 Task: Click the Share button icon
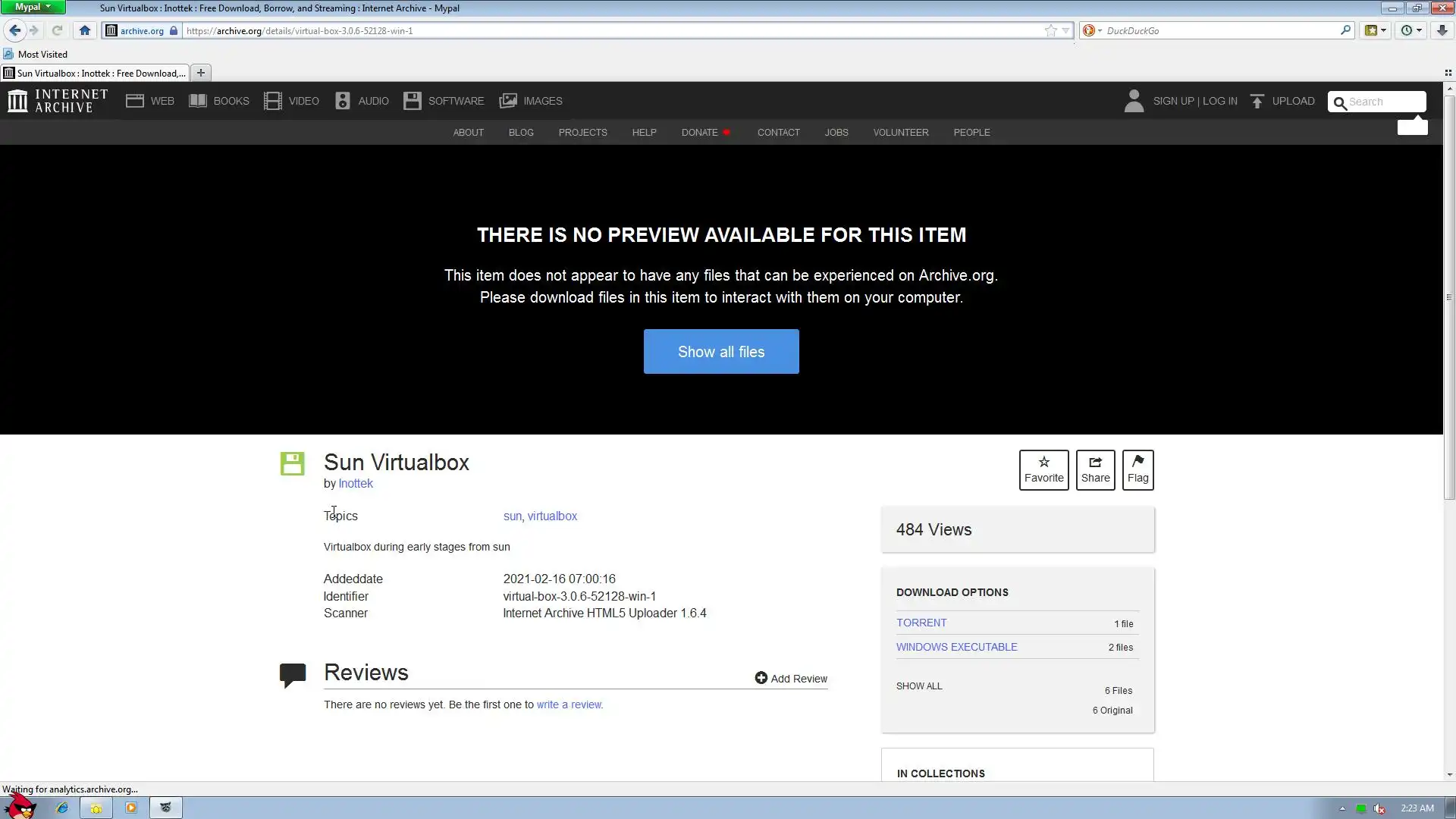(1095, 462)
